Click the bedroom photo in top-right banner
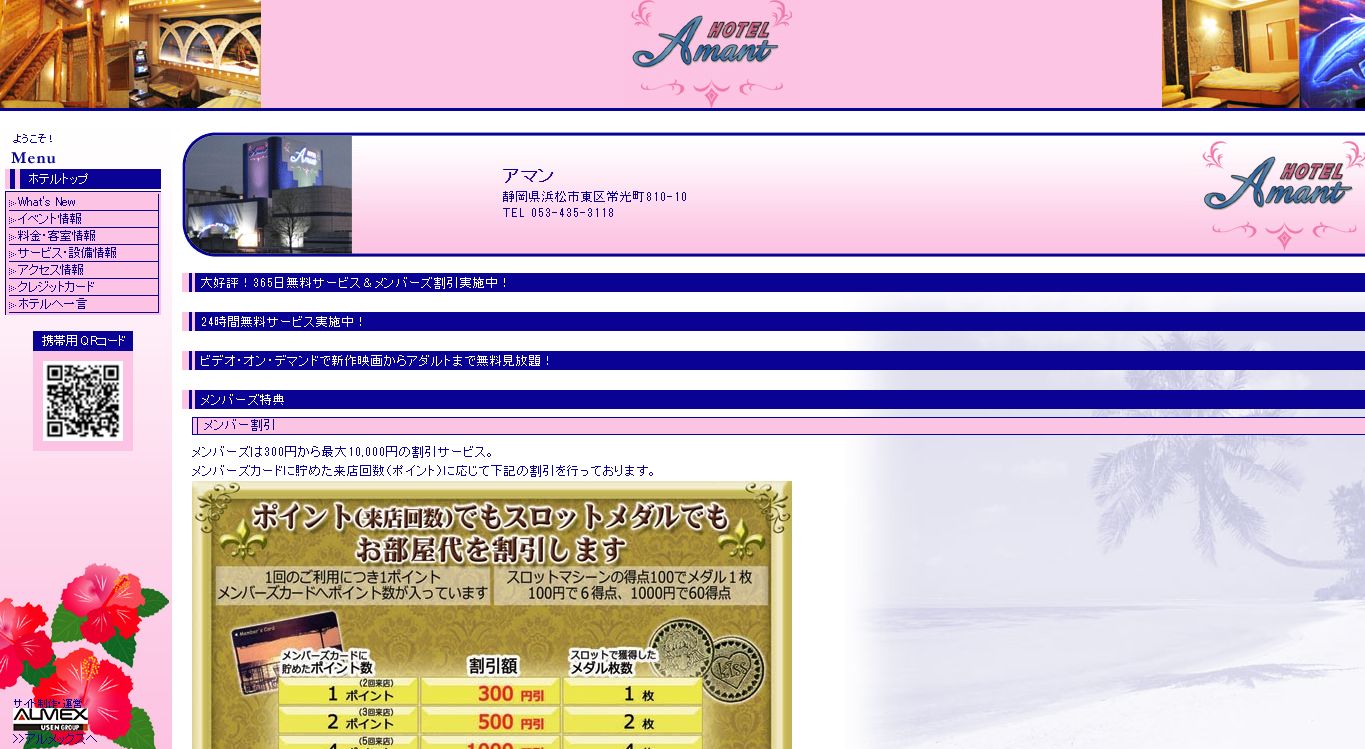1365x749 pixels. click(1230, 54)
